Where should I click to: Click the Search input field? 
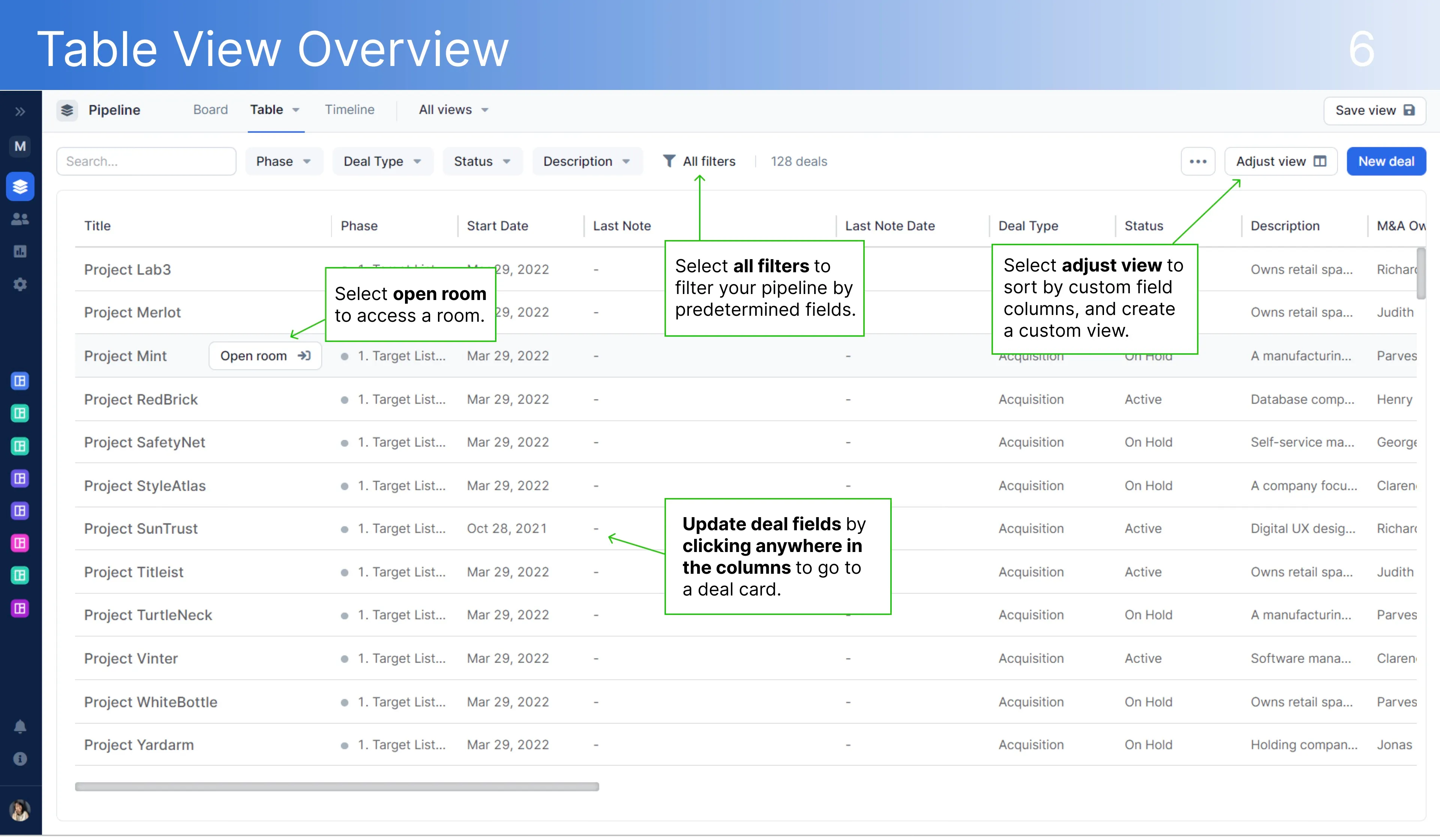click(146, 162)
